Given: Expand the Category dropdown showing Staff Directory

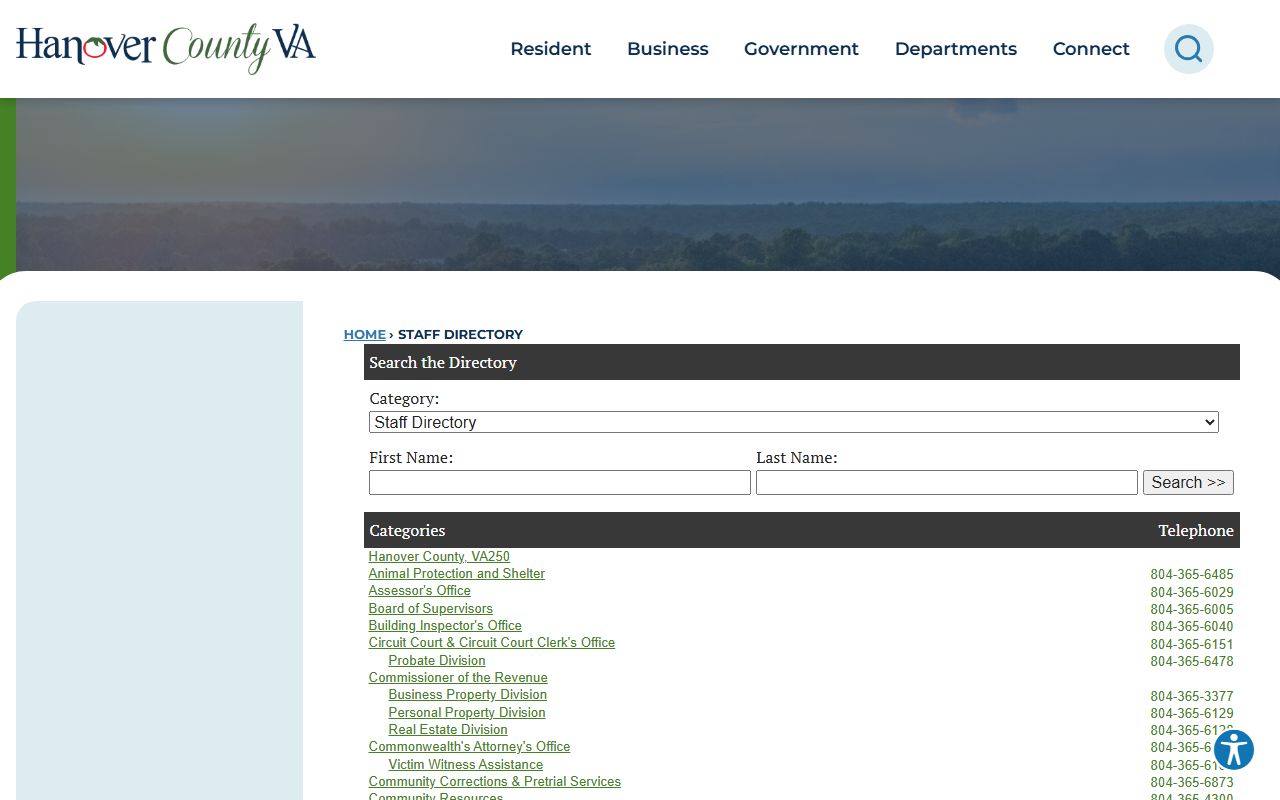Looking at the screenshot, I should 794,422.
